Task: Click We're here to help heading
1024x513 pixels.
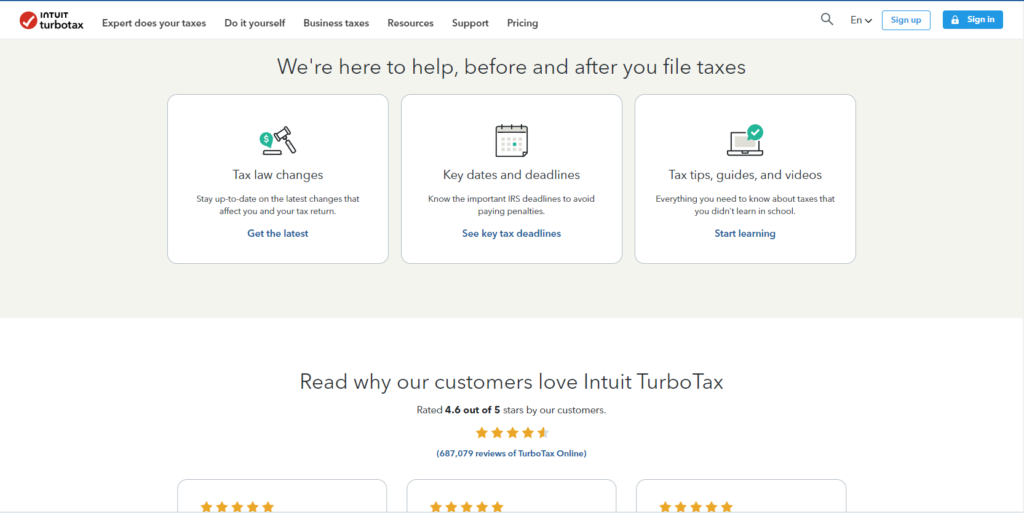Action: (x=511, y=67)
